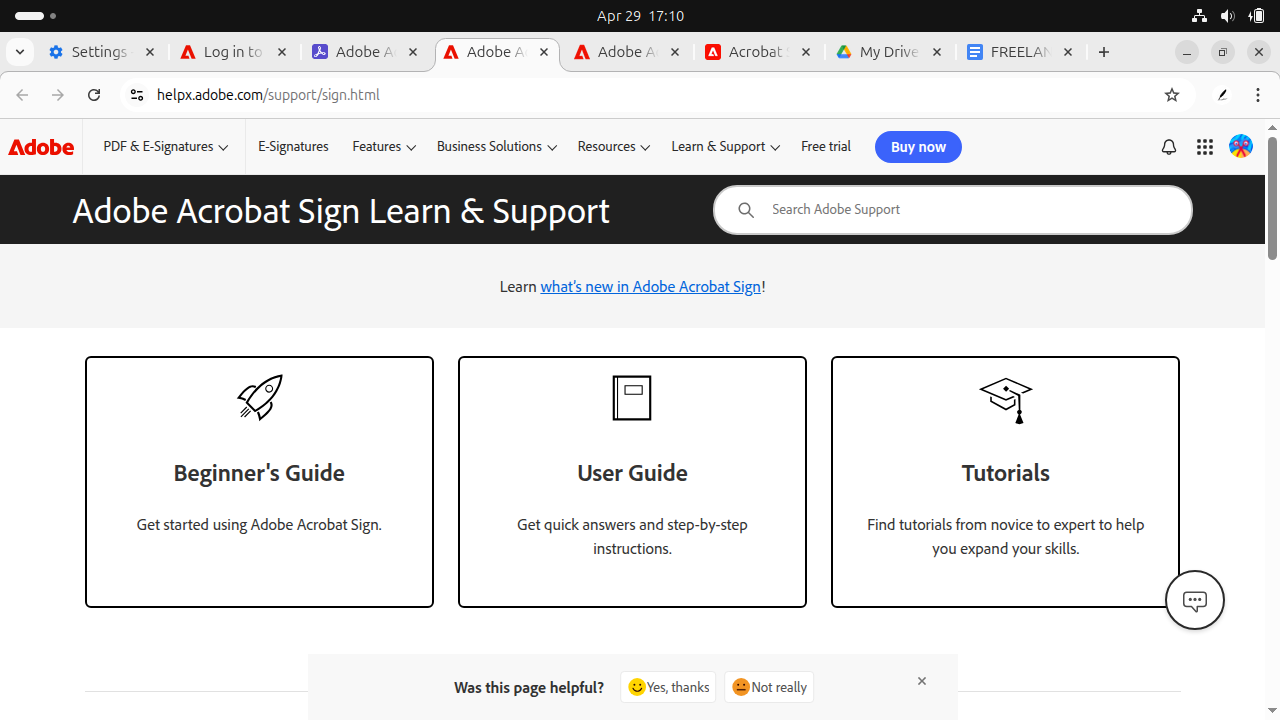Open the Adobe apps grid icon
The height and width of the screenshot is (720, 1280).
(1205, 147)
